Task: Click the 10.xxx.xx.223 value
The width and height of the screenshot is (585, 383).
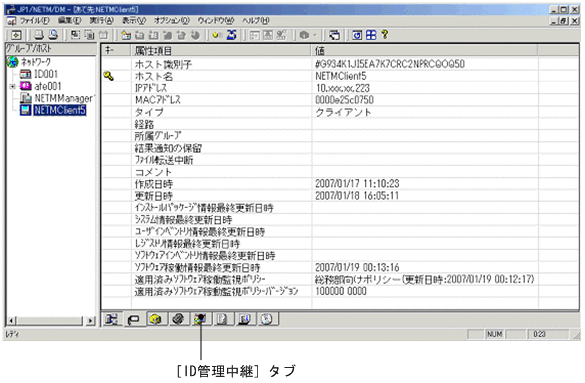Action: [342, 88]
